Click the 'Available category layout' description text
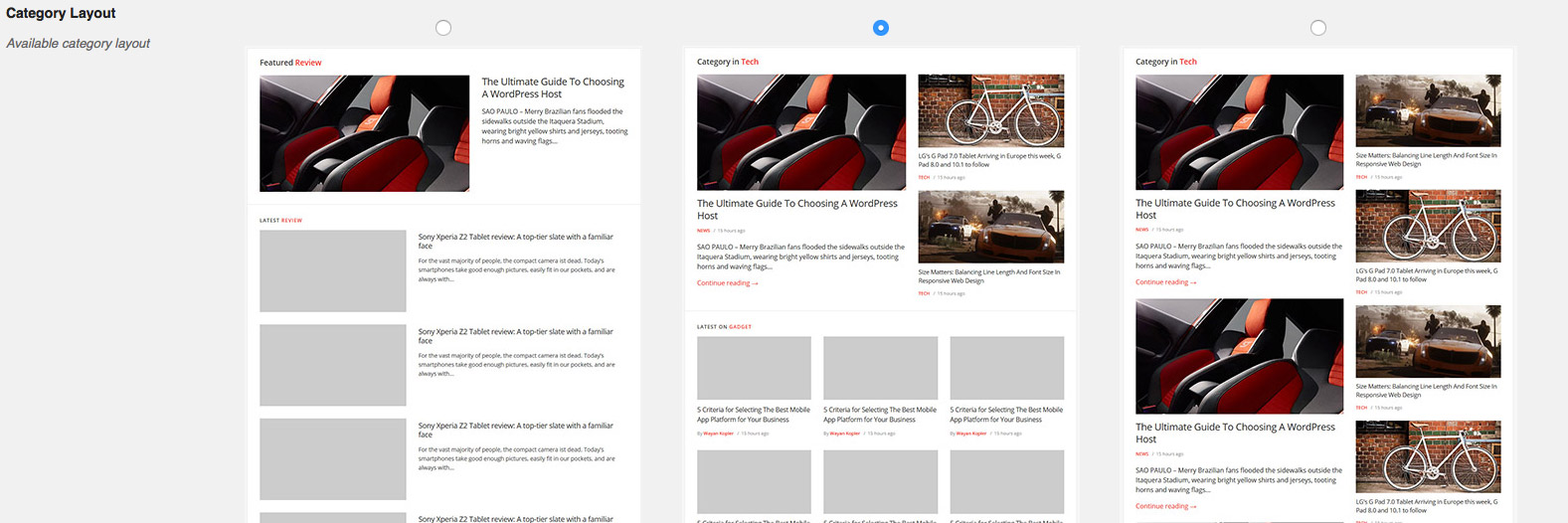The height and width of the screenshot is (523, 1568). click(78, 44)
